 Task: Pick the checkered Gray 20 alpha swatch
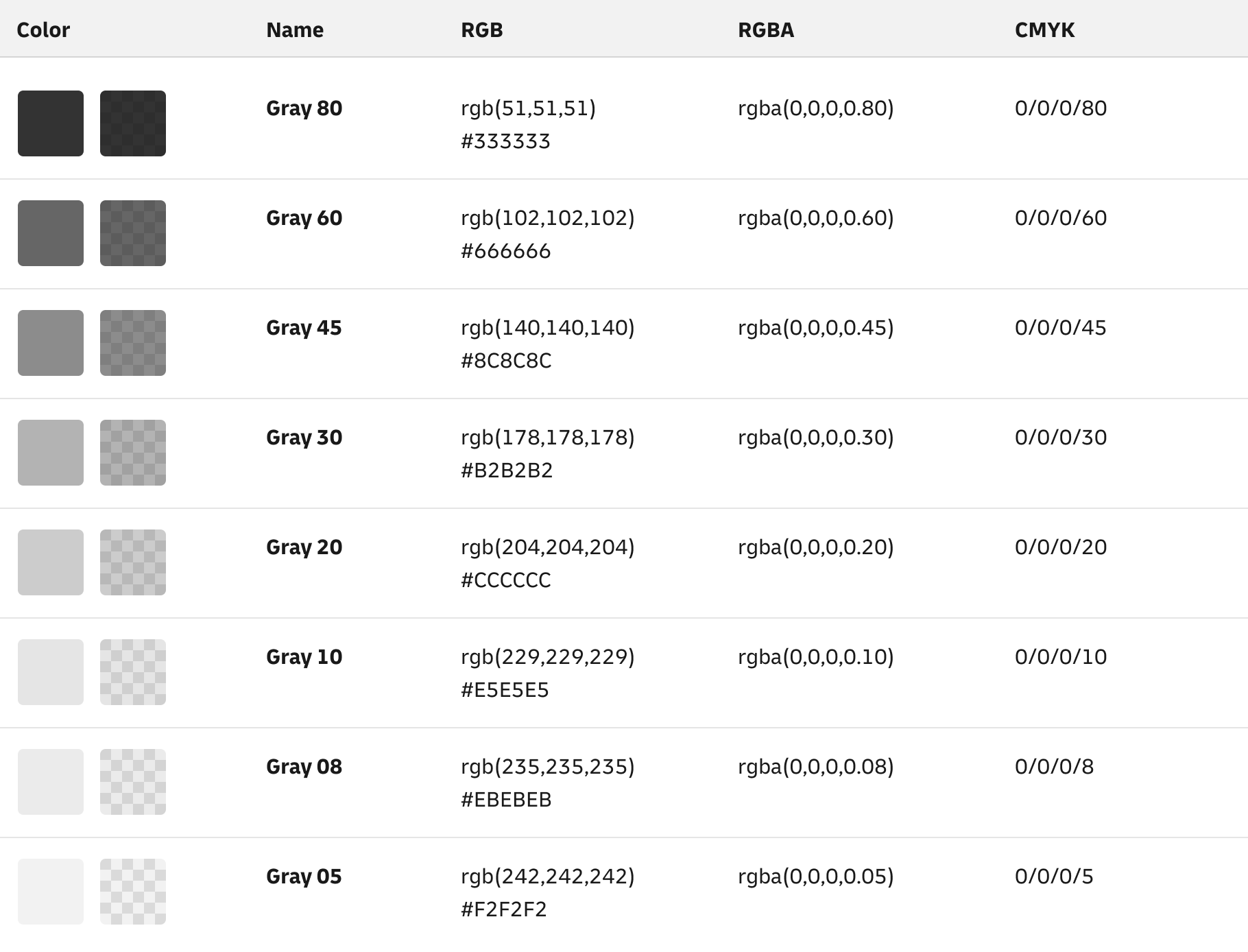pos(133,562)
